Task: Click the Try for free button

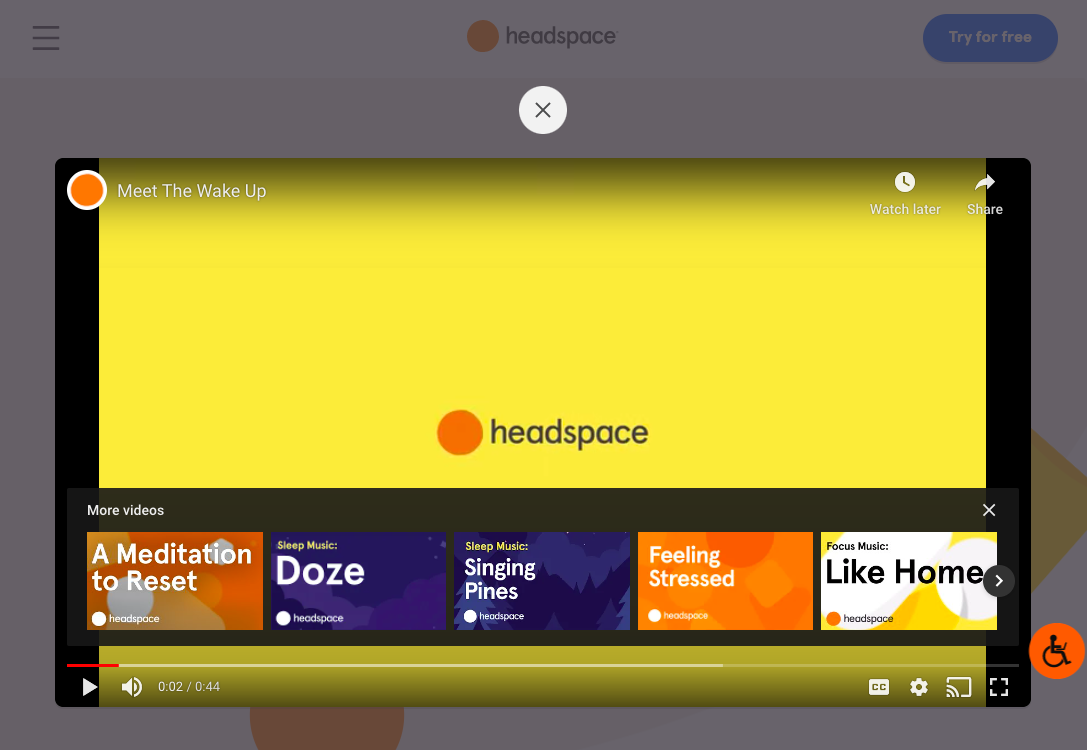Action: (990, 37)
